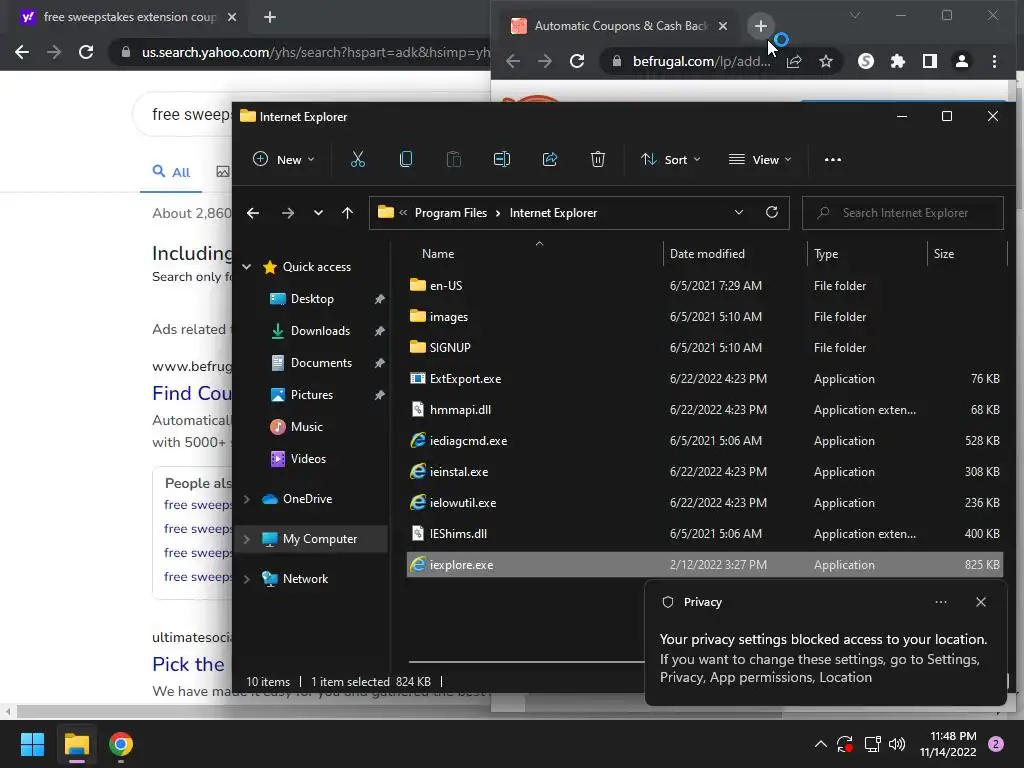This screenshot has width=1024, height=768.
Task: Click Chrome icon on the taskbar
Action: (x=121, y=744)
